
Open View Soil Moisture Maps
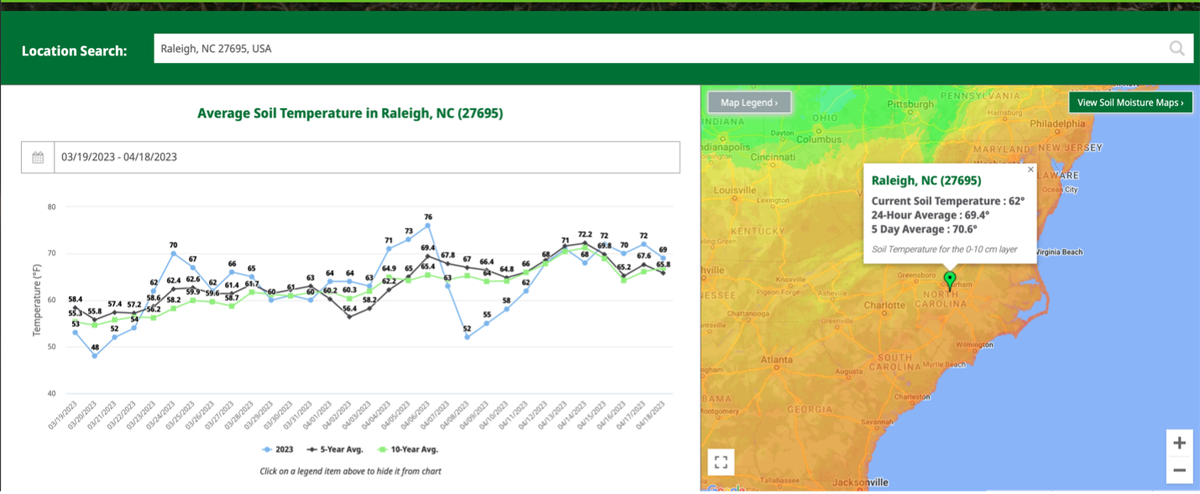pyautogui.click(x=1130, y=102)
